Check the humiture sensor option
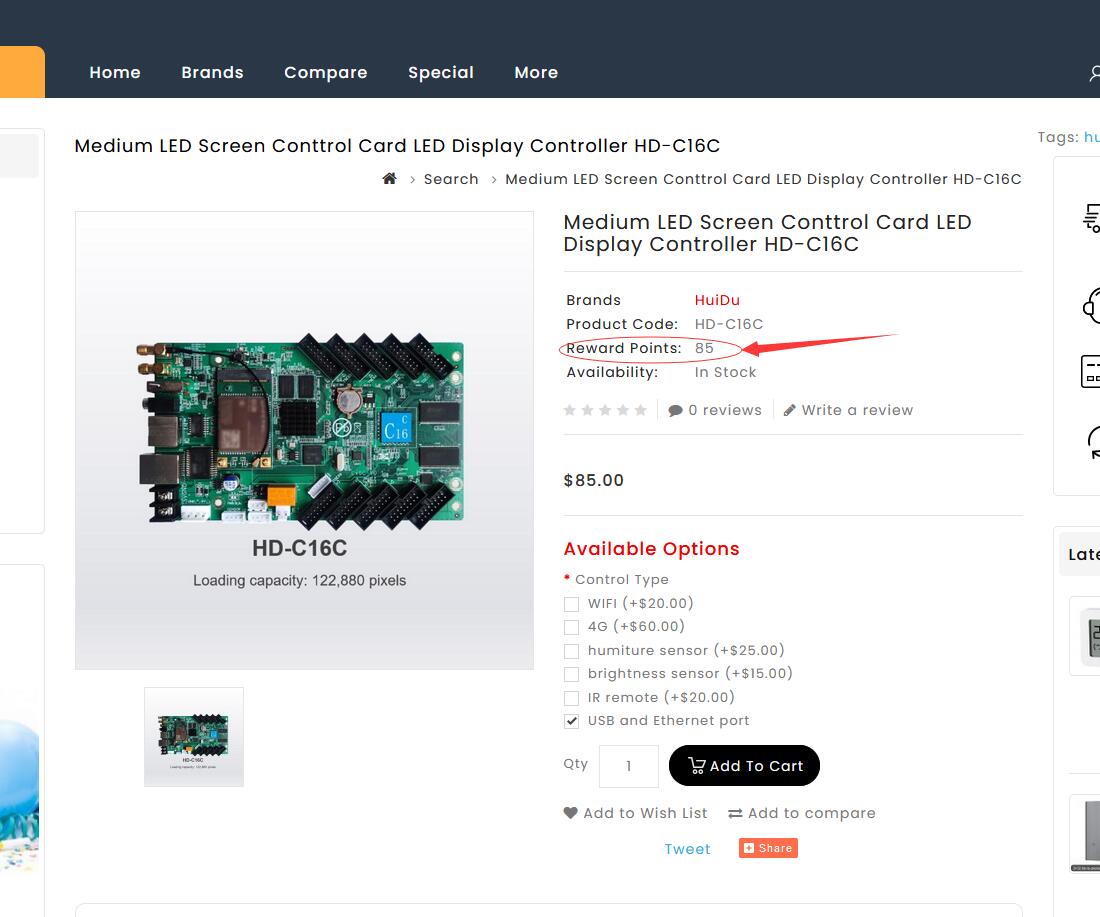Viewport: 1100px width, 917px height. [x=572, y=651]
